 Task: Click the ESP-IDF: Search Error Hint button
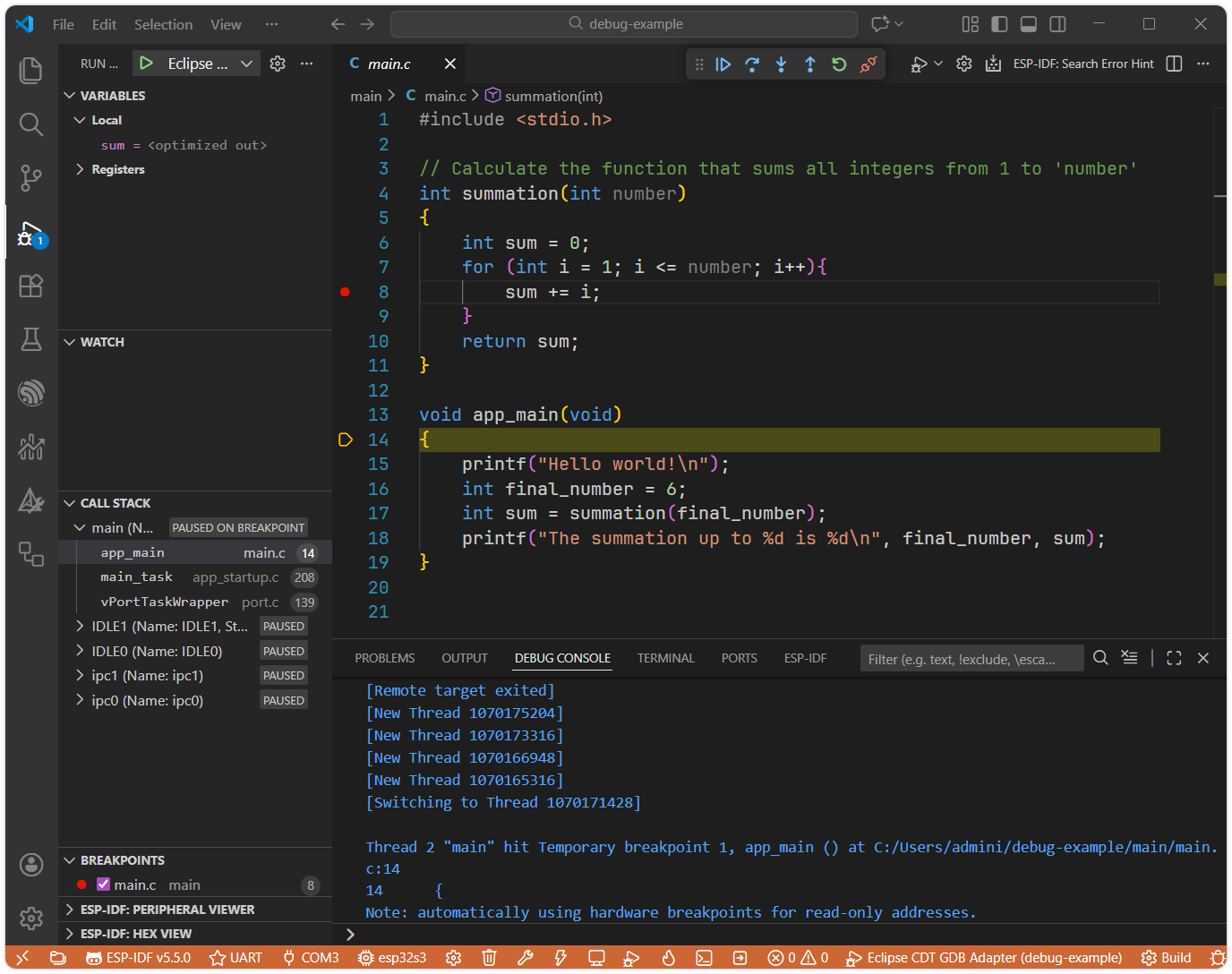1083,64
